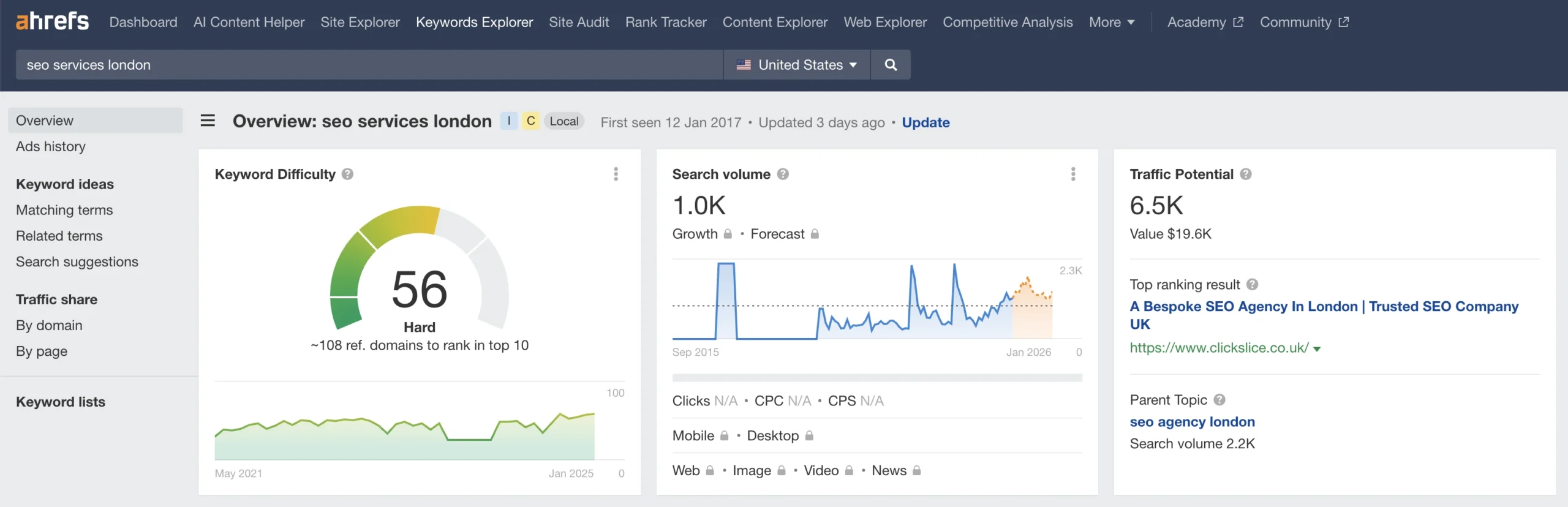The width and height of the screenshot is (1568, 507).
Task: Open Rank Tracker
Action: 666,22
